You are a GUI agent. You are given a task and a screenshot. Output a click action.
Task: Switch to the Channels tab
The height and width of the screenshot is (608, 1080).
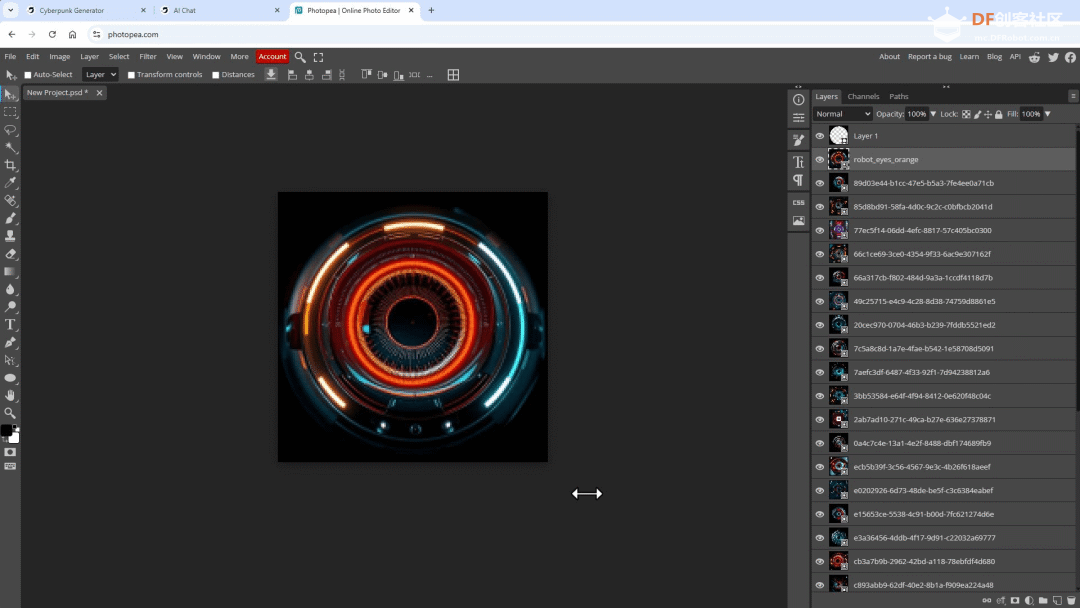click(x=863, y=96)
